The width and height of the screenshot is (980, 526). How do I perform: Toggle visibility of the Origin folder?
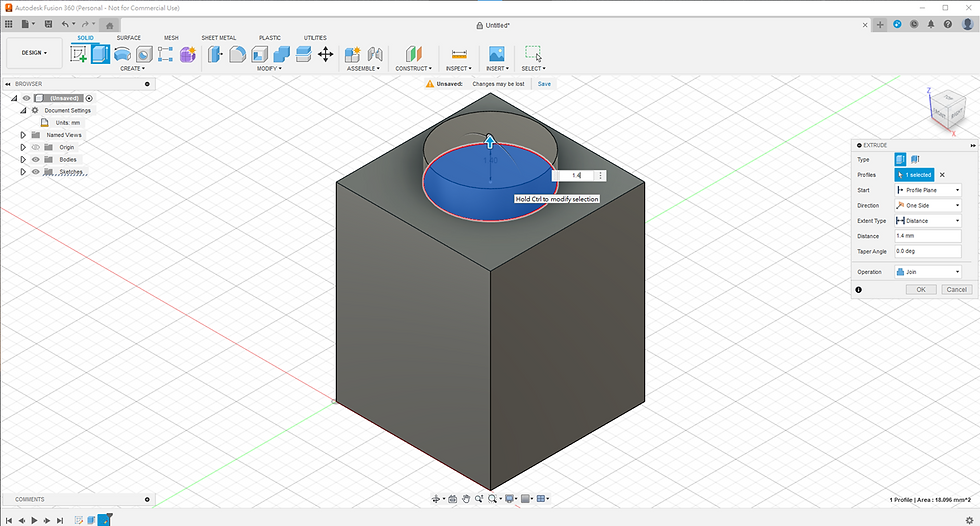pos(36,147)
